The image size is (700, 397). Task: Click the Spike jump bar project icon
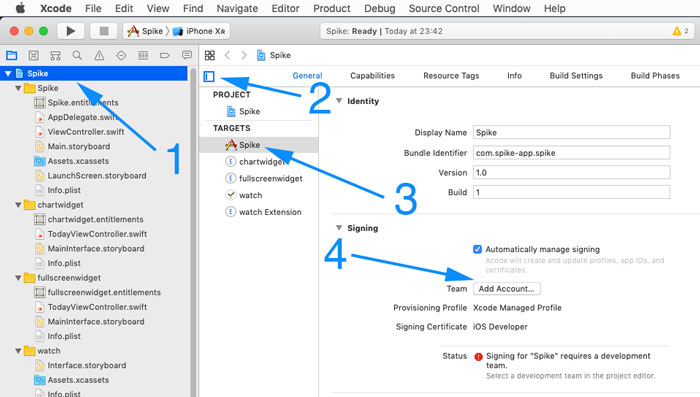pyautogui.click(x=261, y=55)
